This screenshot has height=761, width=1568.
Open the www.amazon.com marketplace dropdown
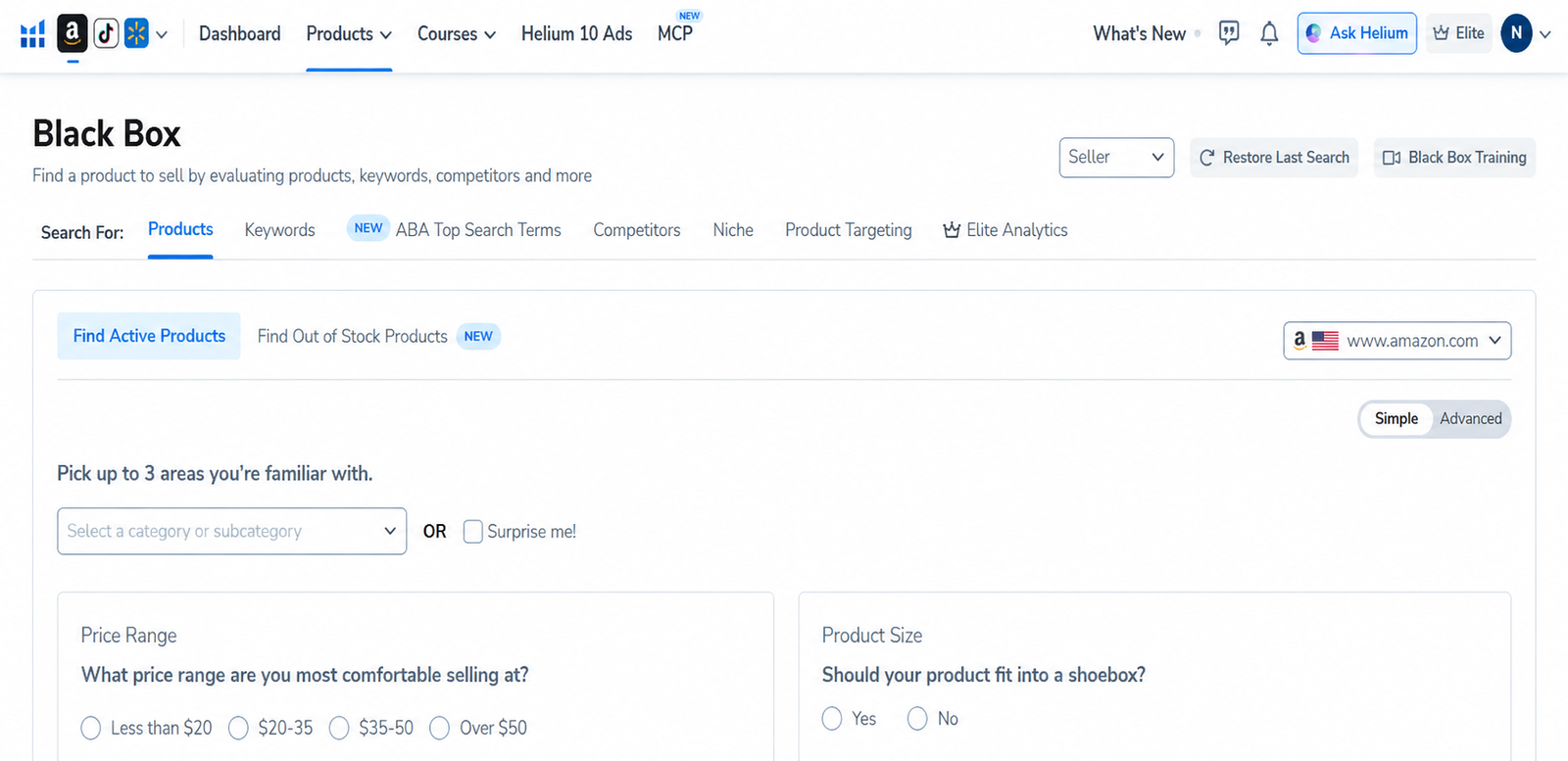(1397, 341)
